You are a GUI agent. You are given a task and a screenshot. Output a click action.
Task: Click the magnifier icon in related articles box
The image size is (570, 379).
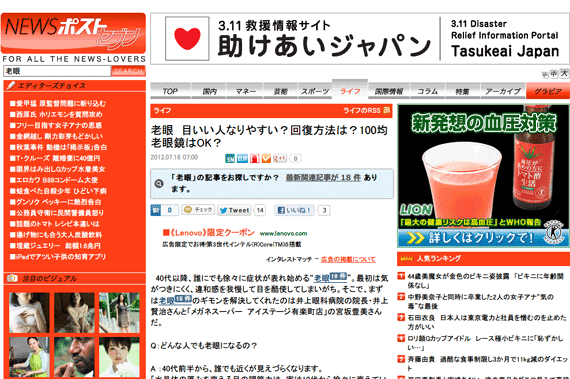pos(159,184)
